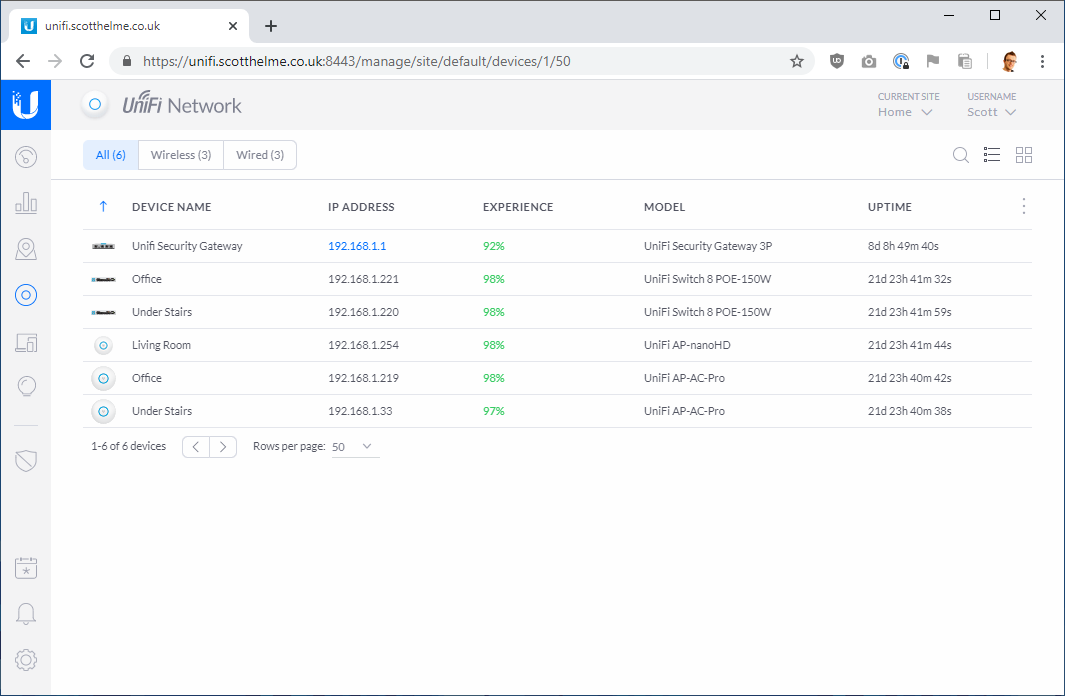Click the 192.168.1.254 IP address cell
This screenshot has width=1065, height=696.
coord(363,345)
